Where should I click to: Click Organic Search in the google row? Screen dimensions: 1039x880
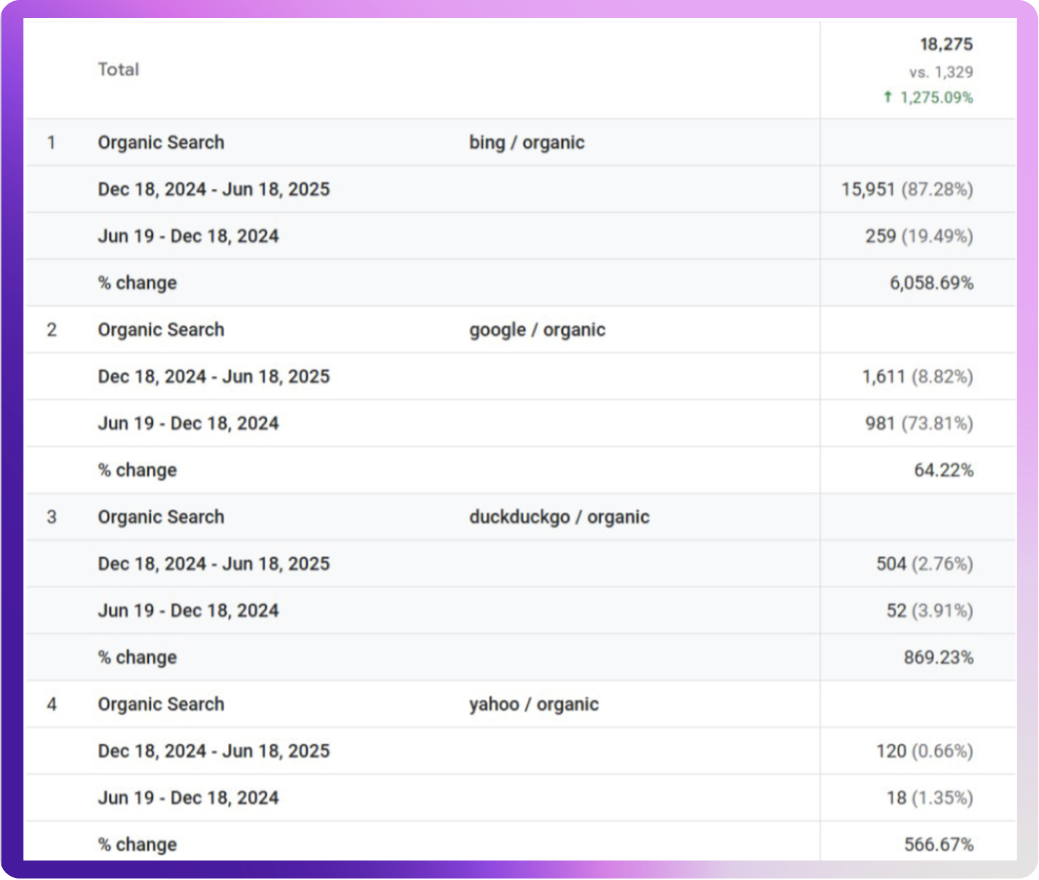[x=161, y=330]
